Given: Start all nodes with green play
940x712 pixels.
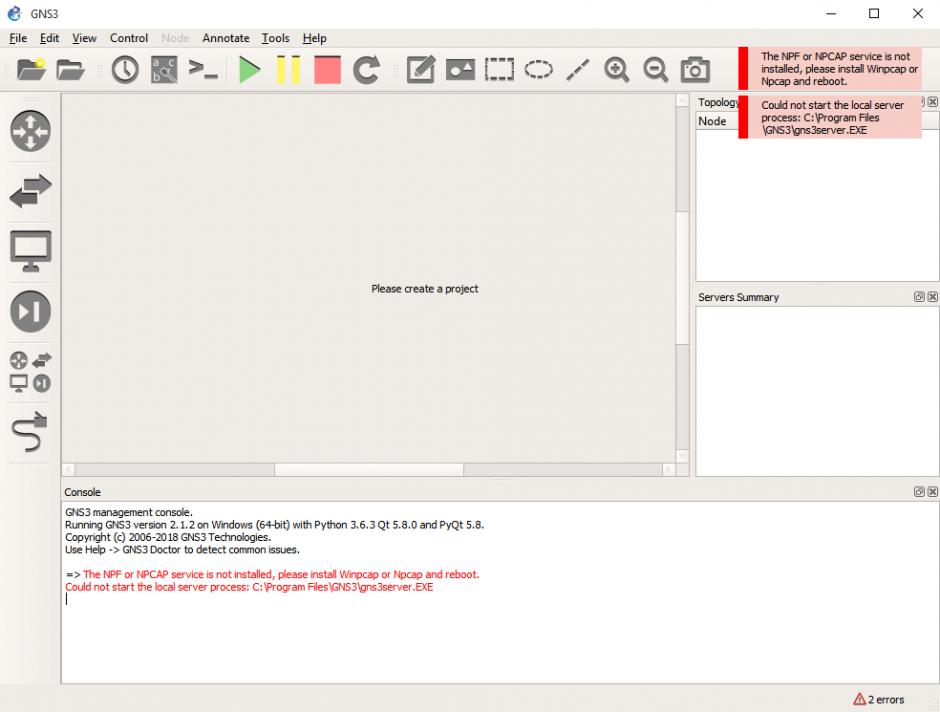Looking at the screenshot, I should [x=249, y=70].
